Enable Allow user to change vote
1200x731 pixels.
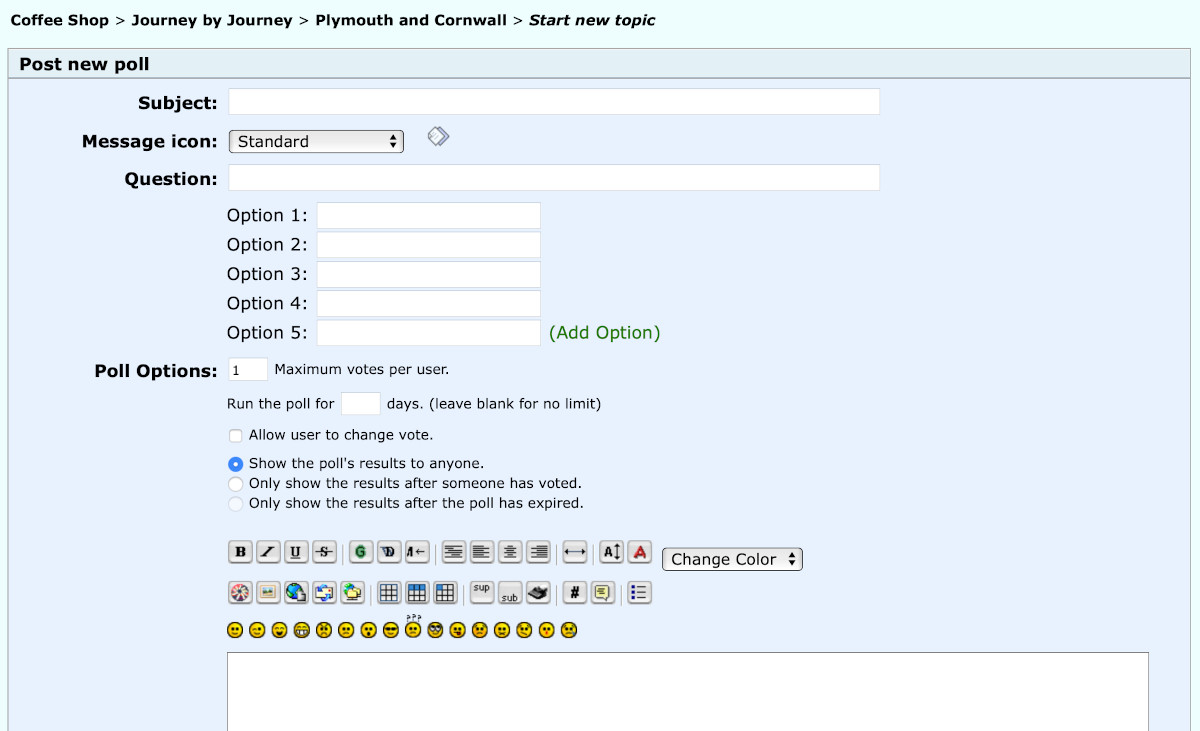[236, 436]
